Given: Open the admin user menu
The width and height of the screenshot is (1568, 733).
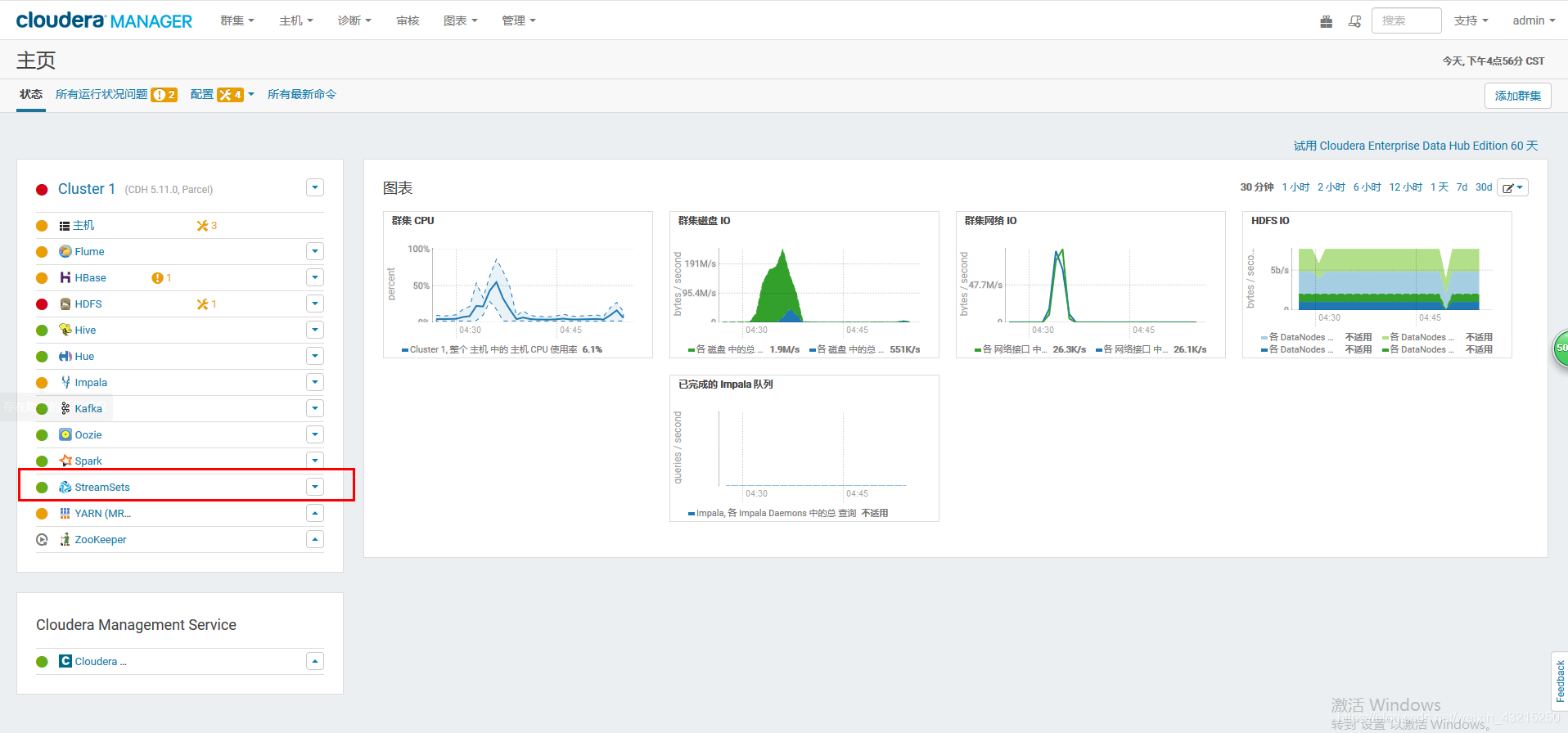Looking at the screenshot, I should [x=1534, y=20].
